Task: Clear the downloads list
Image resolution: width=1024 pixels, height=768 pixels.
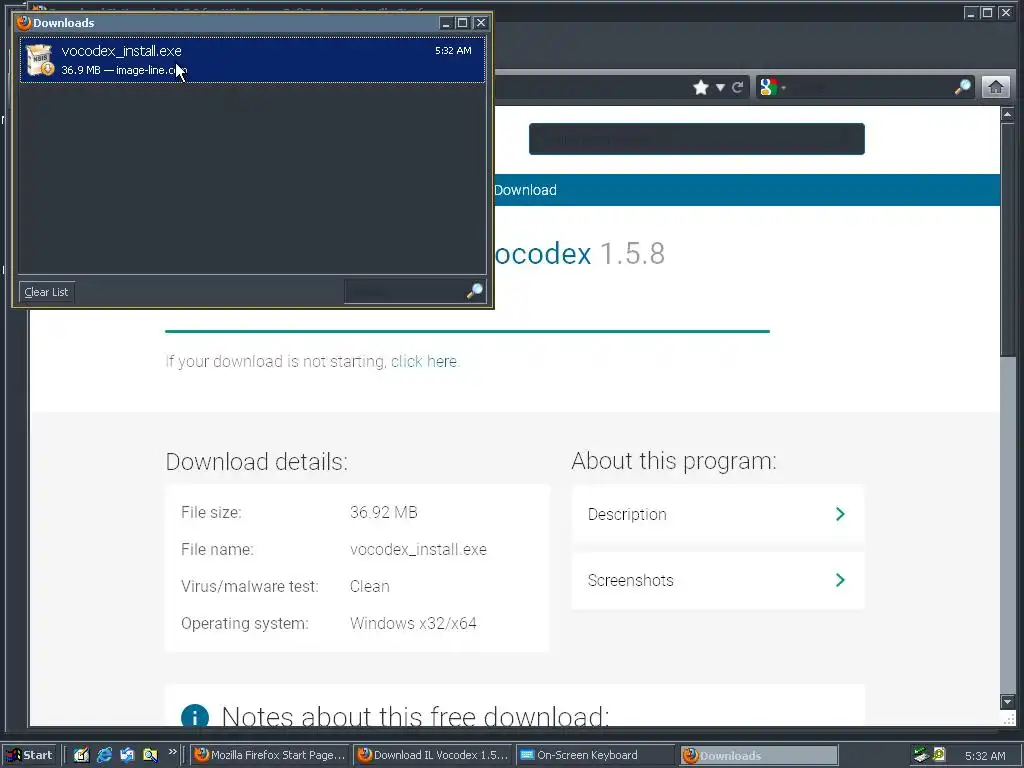Action: [46, 292]
